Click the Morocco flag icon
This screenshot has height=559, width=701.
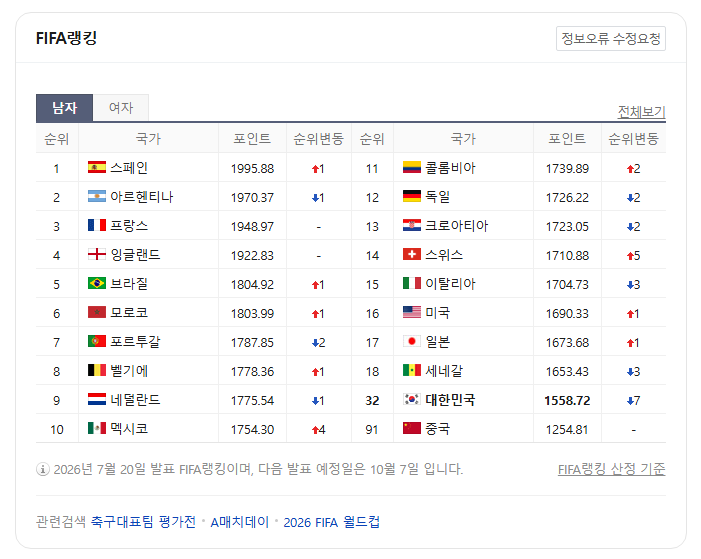coord(97,313)
